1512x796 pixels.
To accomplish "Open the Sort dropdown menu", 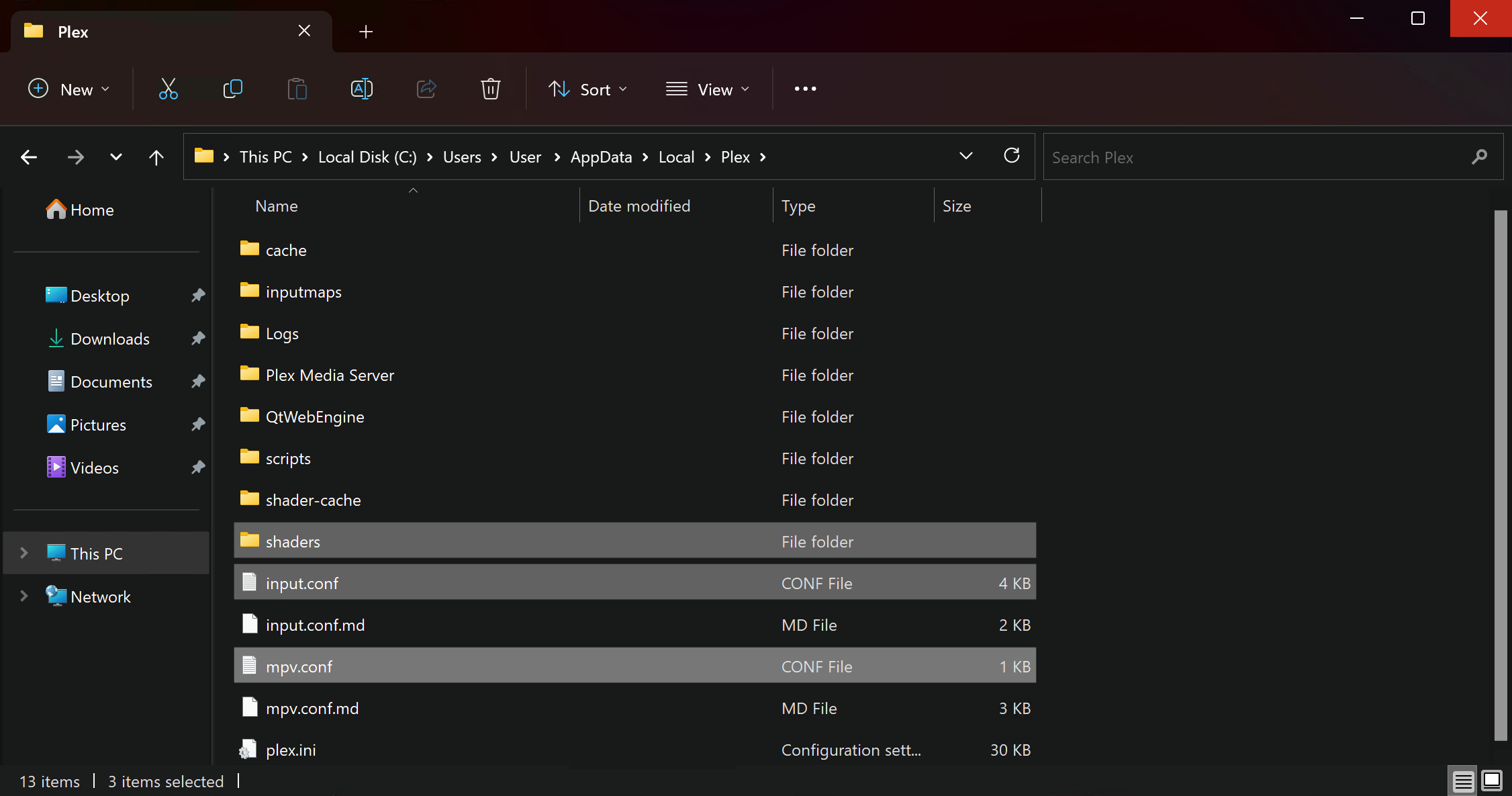I will tap(587, 89).
